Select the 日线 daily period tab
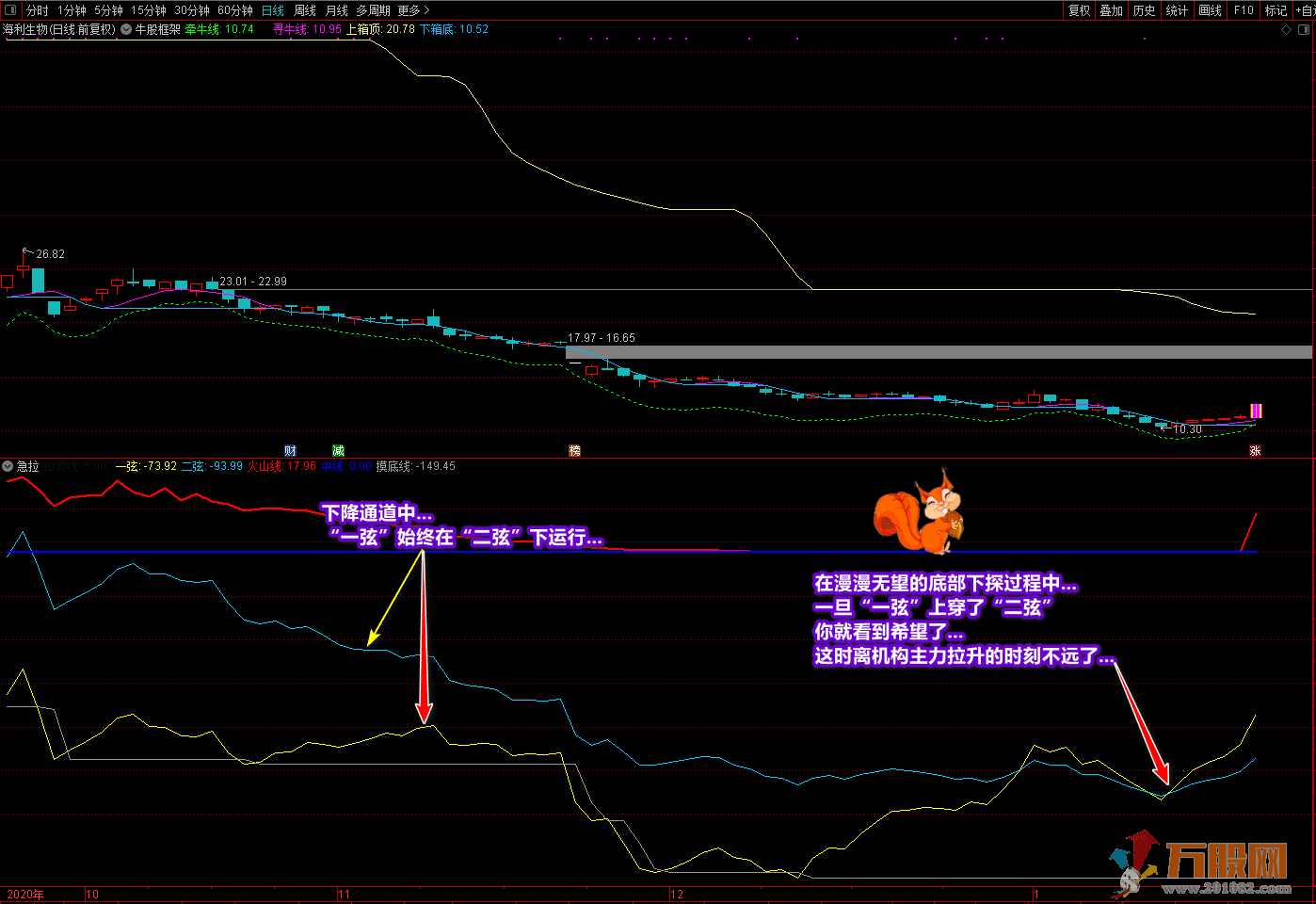Image resolution: width=1316 pixels, height=904 pixels. [273, 10]
